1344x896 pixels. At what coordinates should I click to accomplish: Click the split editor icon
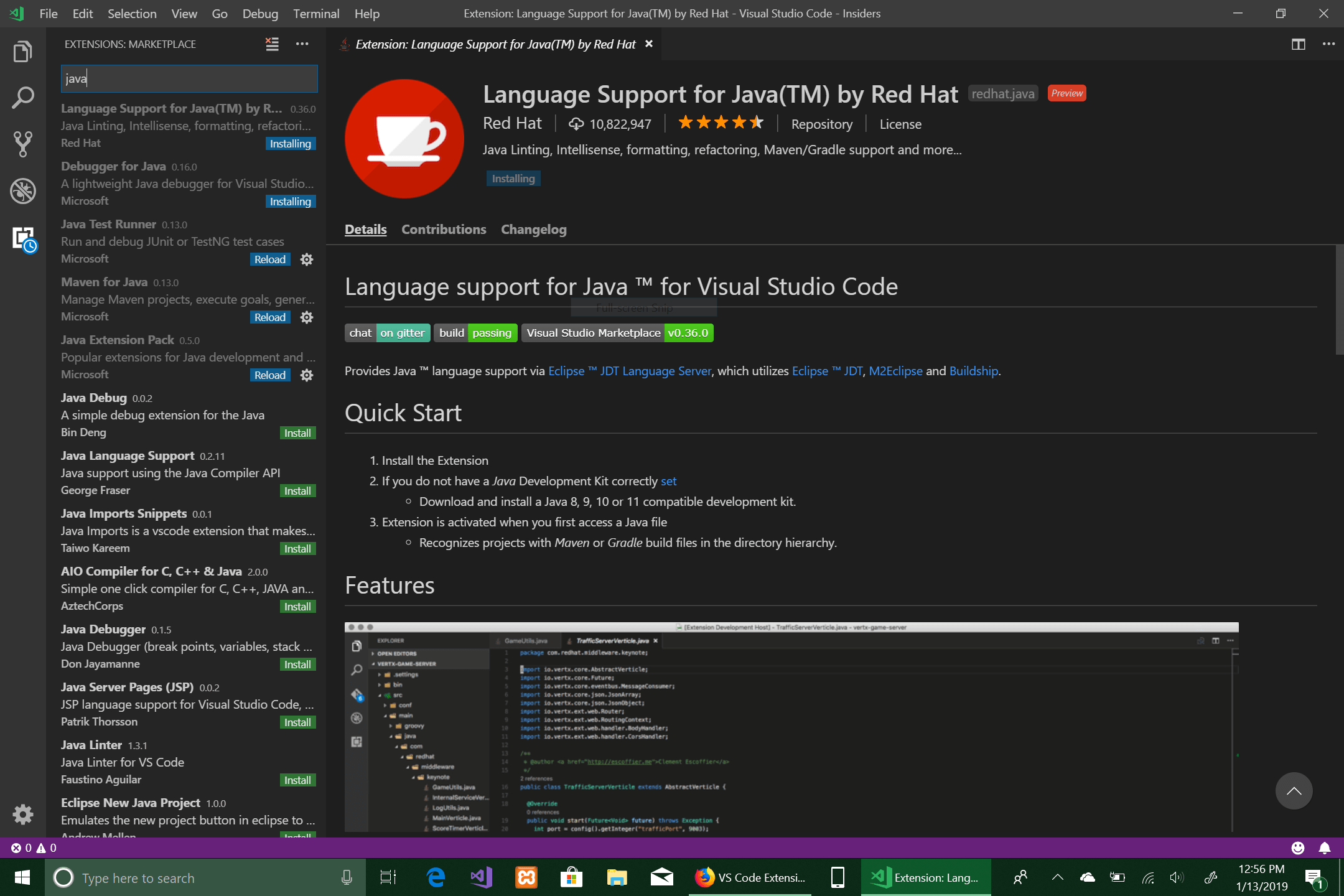coord(1298,44)
